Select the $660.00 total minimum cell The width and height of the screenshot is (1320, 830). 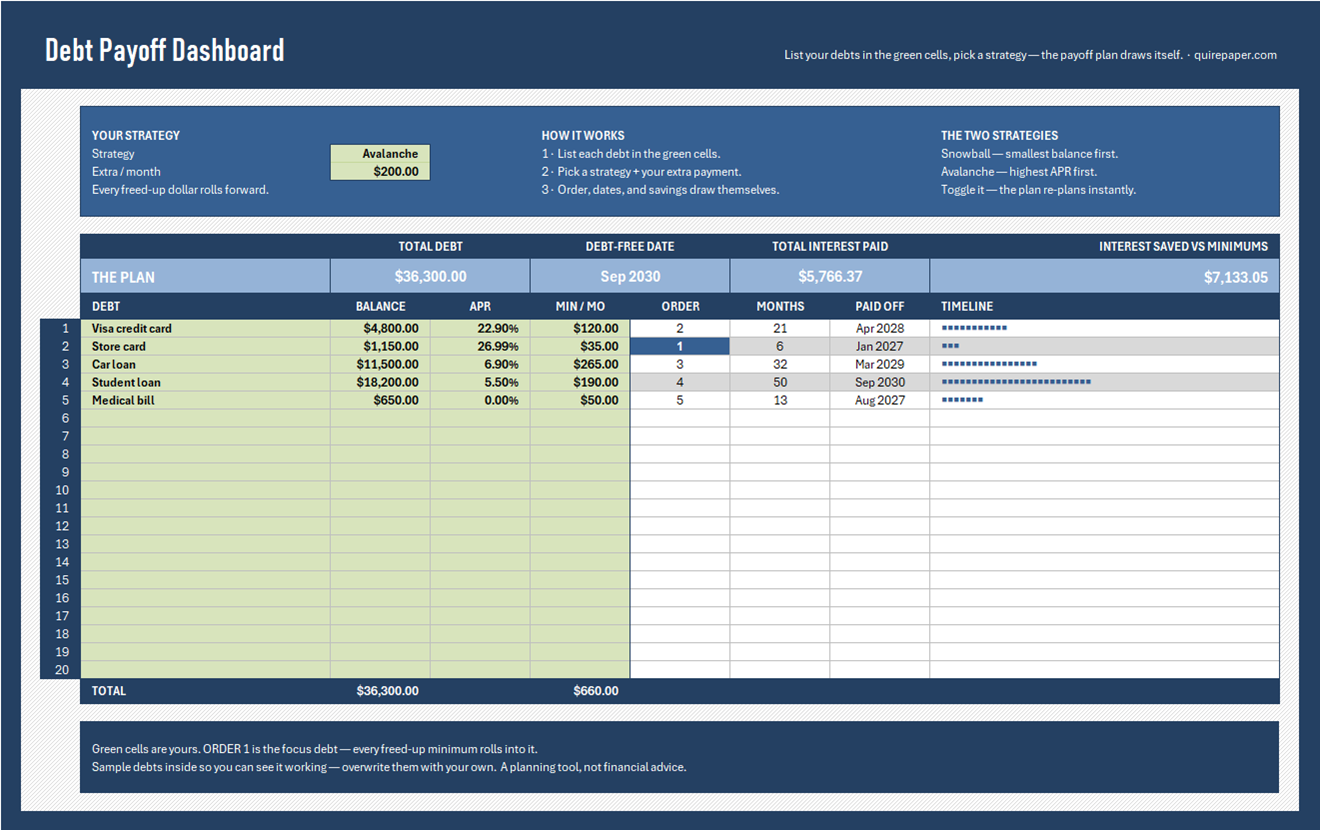point(580,691)
